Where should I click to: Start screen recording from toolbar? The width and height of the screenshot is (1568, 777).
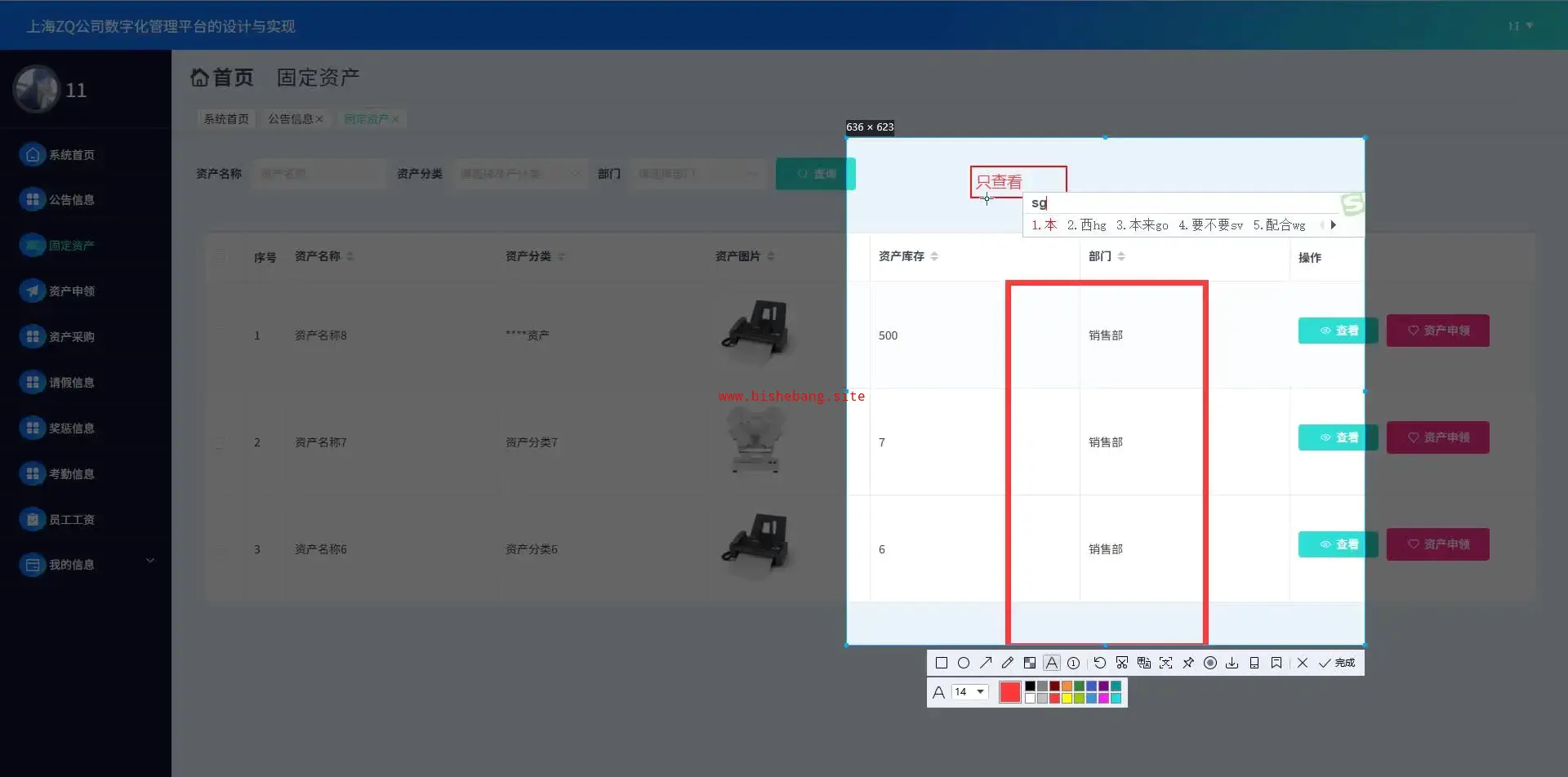(x=1210, y=663)
